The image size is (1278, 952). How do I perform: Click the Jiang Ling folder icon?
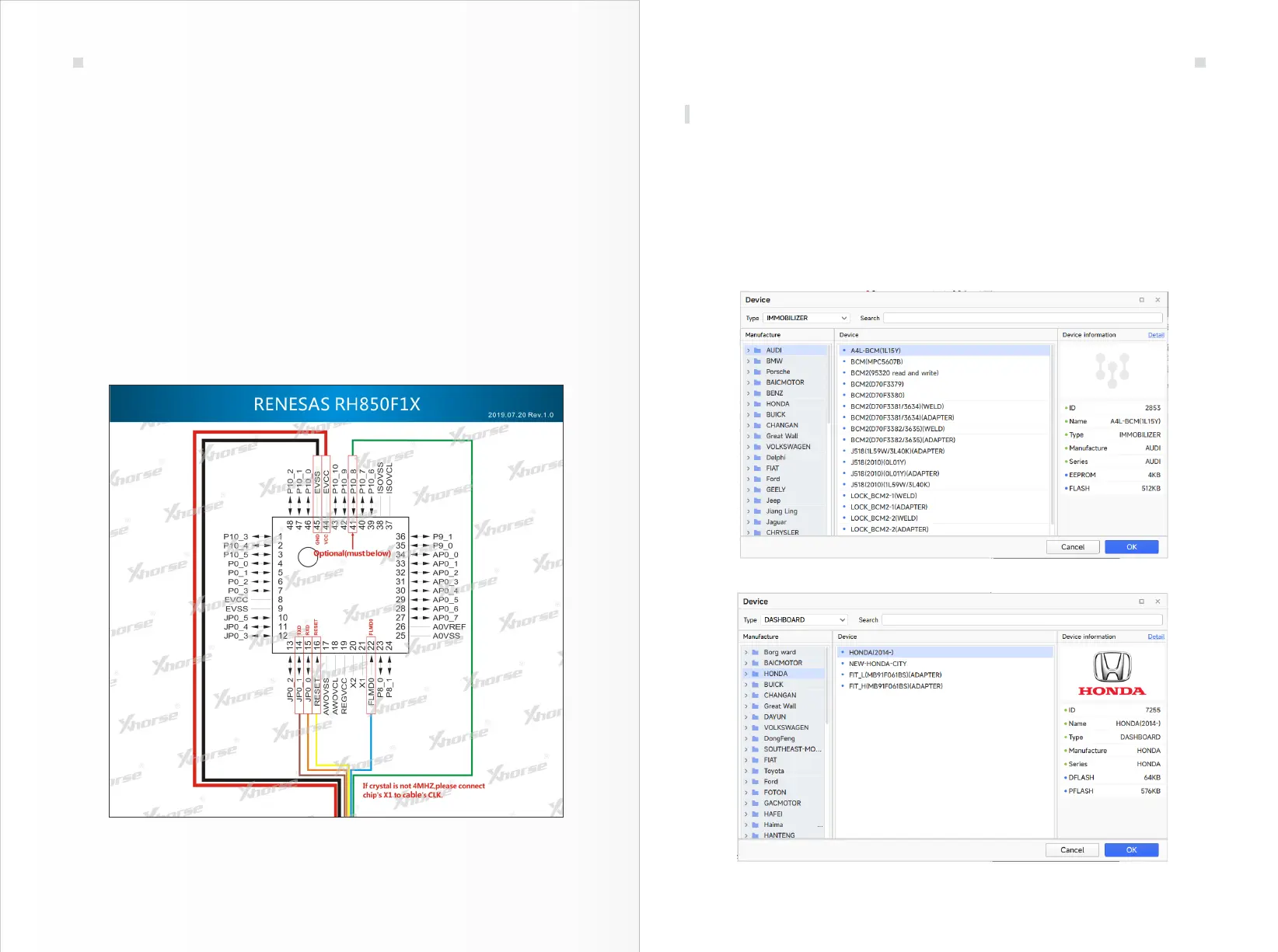tap(757, 511)
